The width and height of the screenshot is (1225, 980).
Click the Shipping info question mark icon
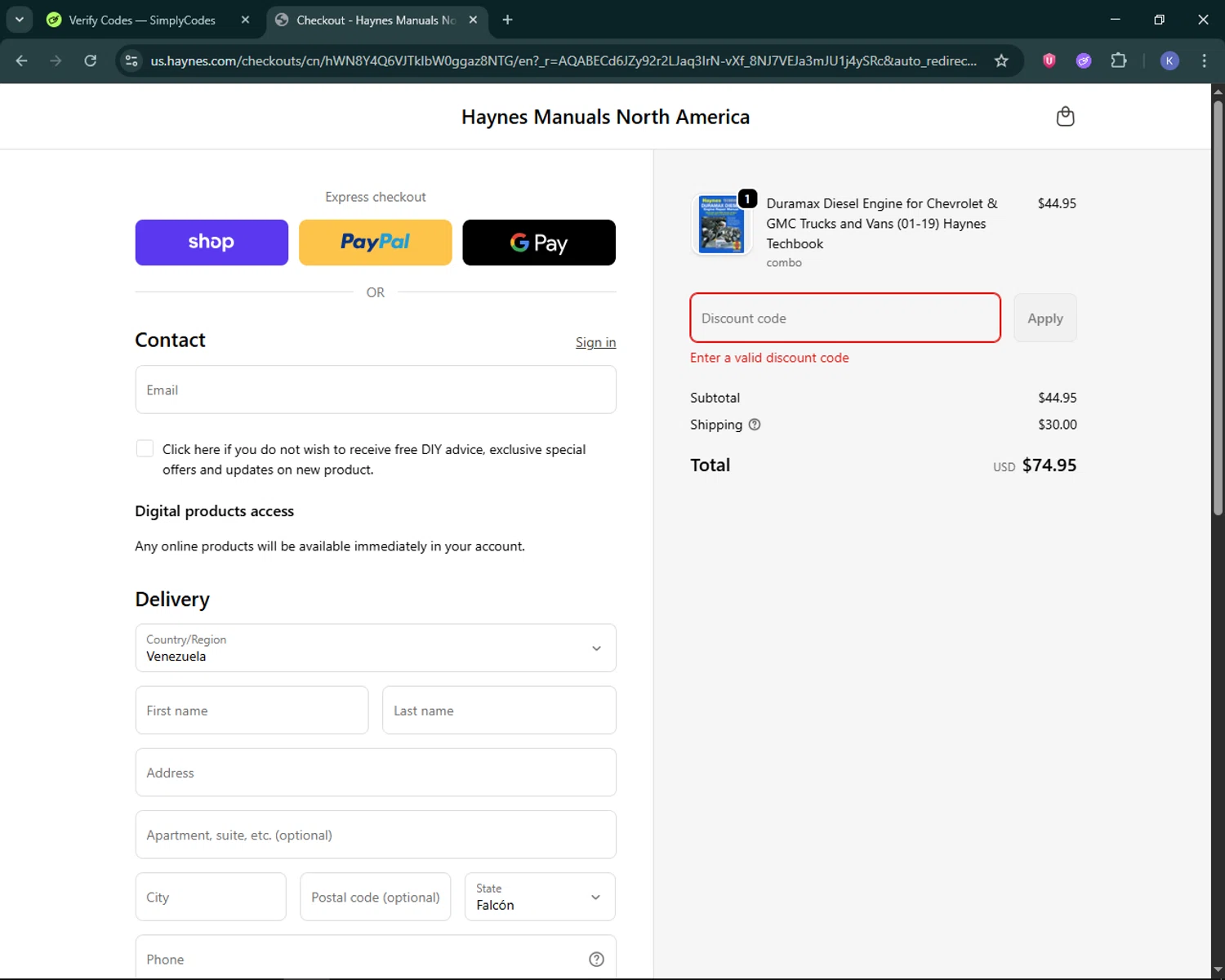tap(755, 425)
